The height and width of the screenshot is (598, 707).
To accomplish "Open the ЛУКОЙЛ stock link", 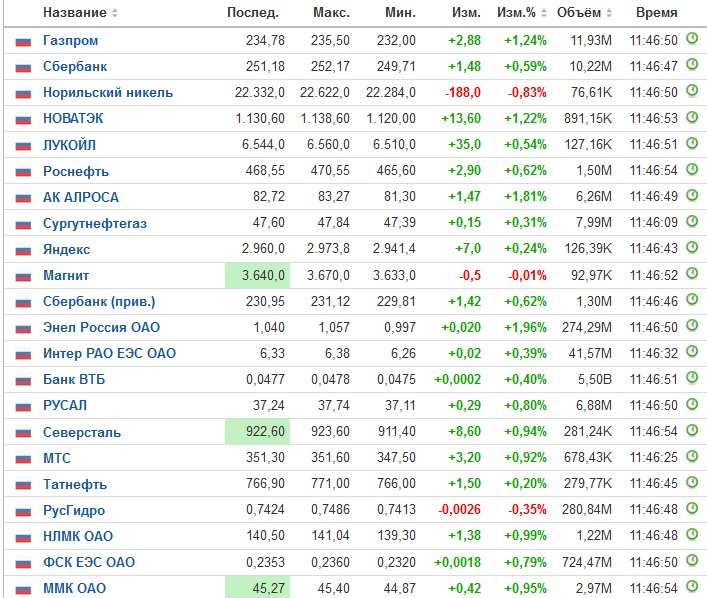I will [x=69, y=145].
